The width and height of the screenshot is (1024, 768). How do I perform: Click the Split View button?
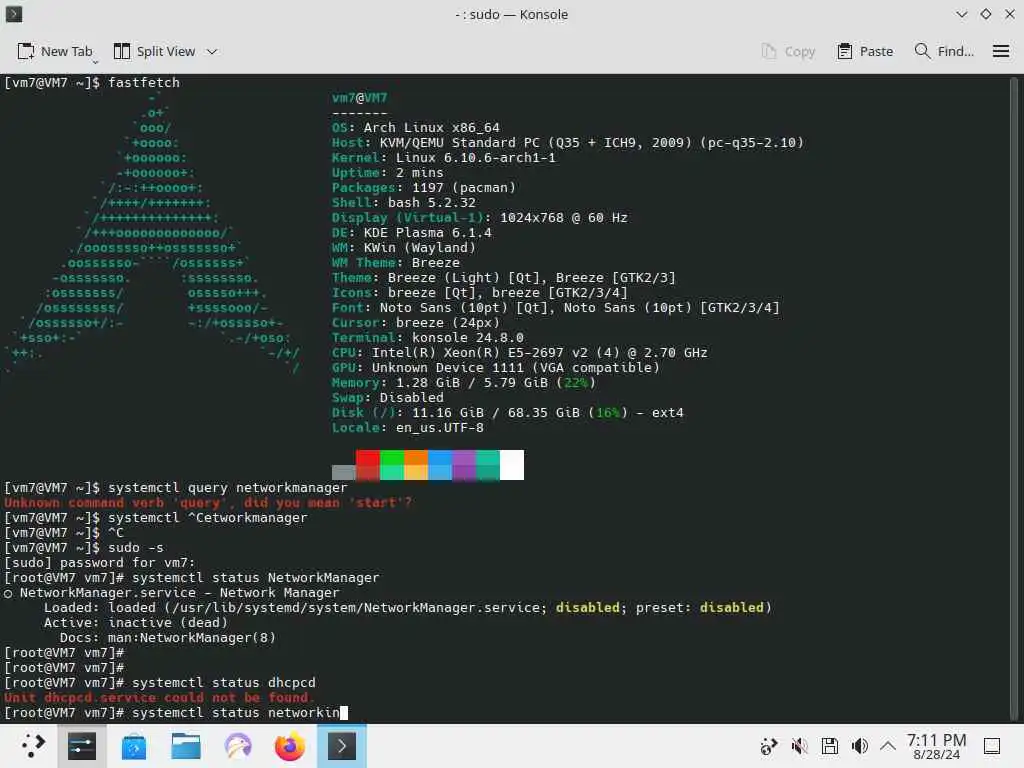click(154, 52)
